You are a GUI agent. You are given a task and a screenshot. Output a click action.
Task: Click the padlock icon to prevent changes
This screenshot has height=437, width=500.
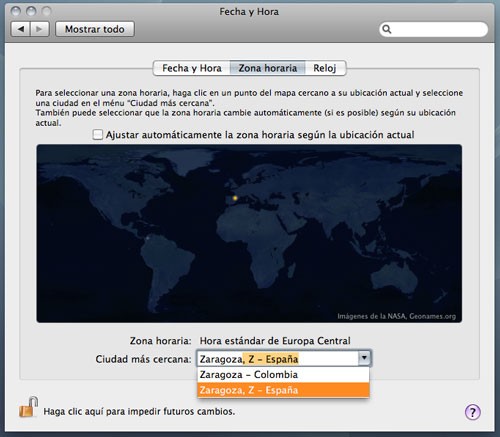[28, 407]
